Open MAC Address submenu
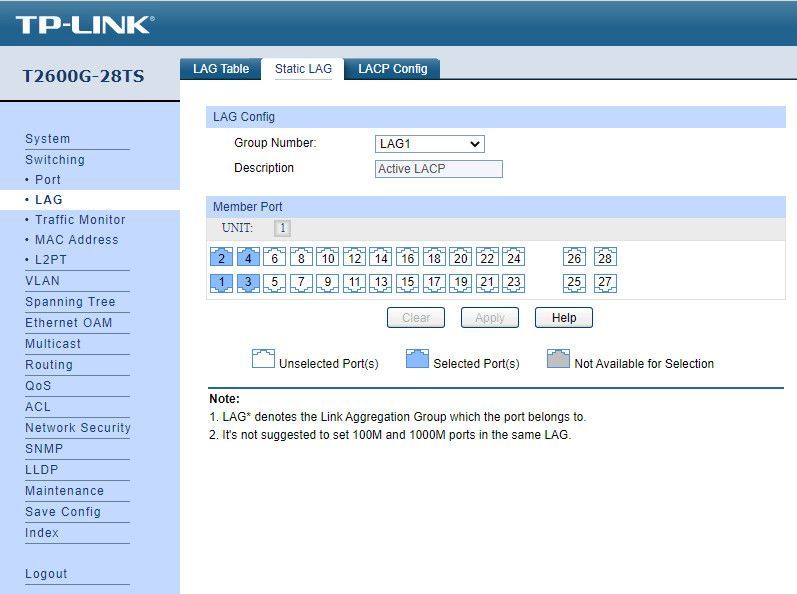The image size is (797, 594). click(77, 239)
